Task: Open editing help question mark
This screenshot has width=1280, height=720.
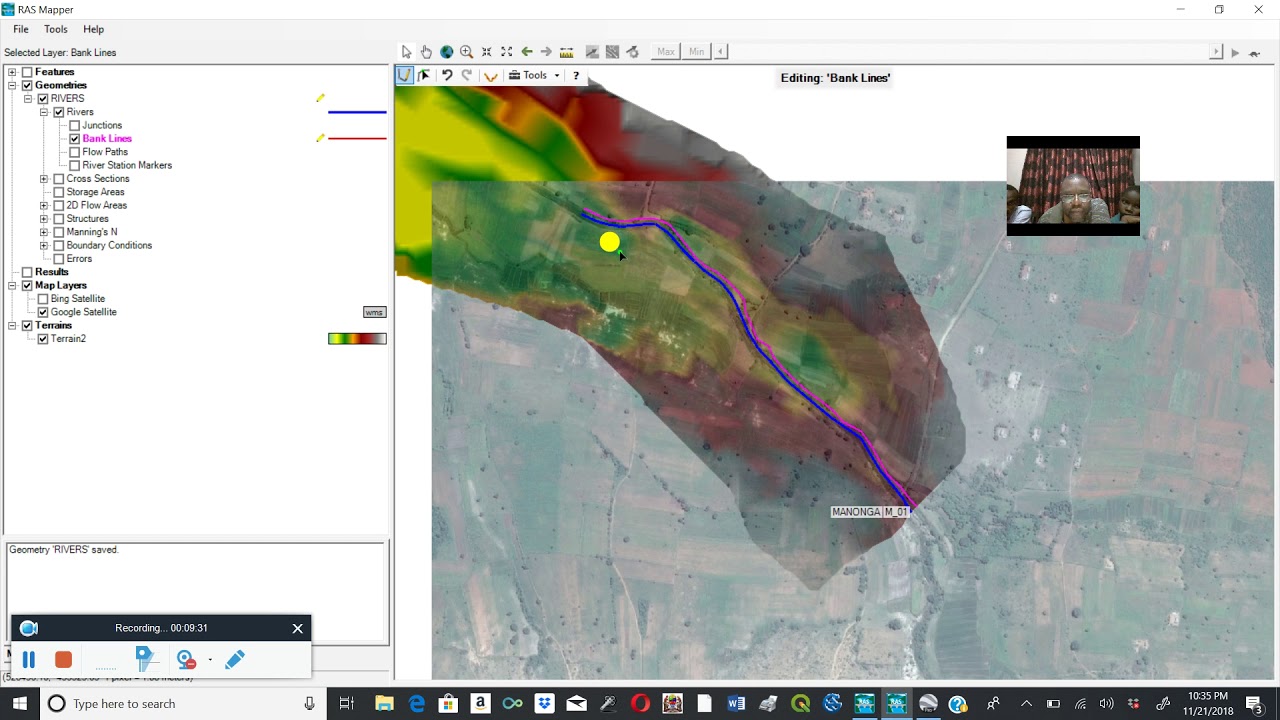Action: point(576,75)
